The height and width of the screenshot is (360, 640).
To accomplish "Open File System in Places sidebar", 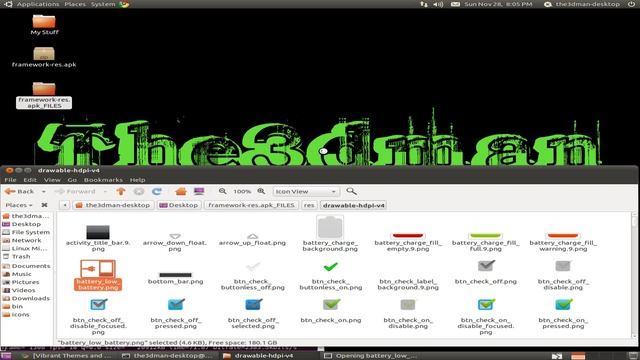I will pos(26,232).
